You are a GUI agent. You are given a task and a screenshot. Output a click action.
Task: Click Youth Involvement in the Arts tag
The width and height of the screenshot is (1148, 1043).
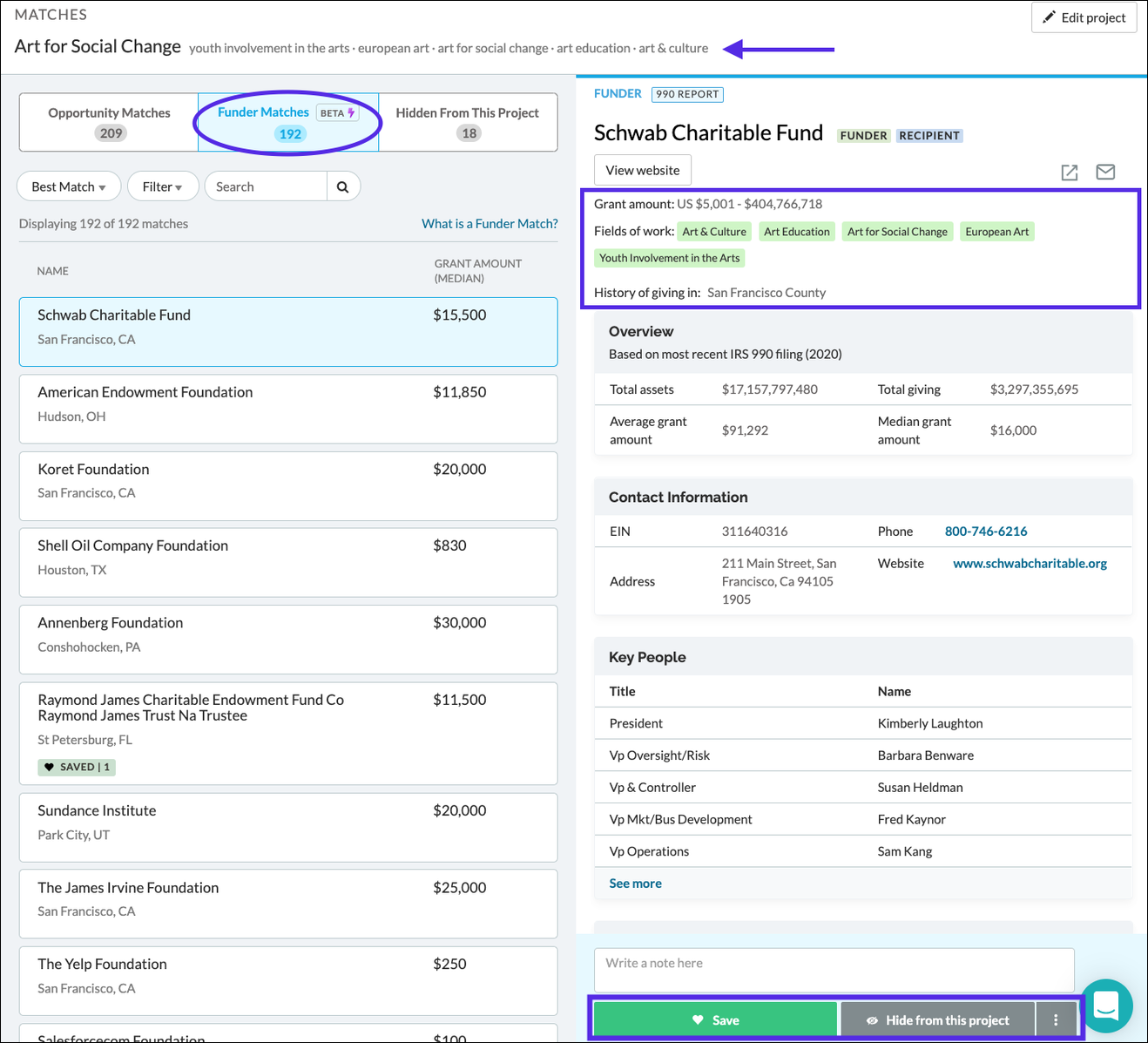point(669,258)
